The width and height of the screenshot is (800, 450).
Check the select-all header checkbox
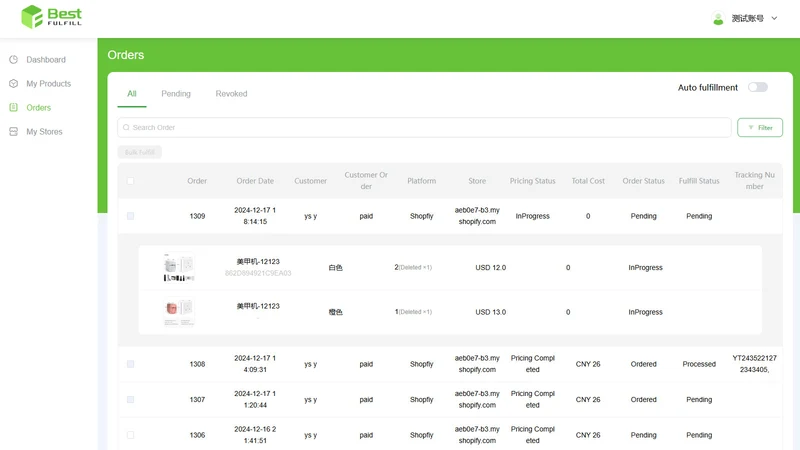coord(131,181)
